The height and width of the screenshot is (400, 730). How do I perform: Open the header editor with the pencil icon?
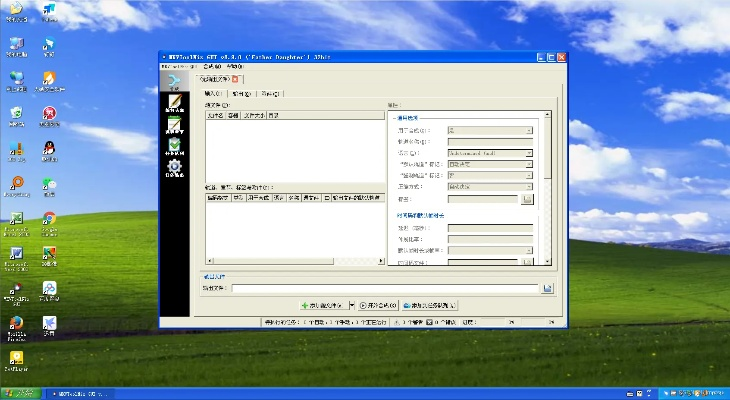(174, 105)
